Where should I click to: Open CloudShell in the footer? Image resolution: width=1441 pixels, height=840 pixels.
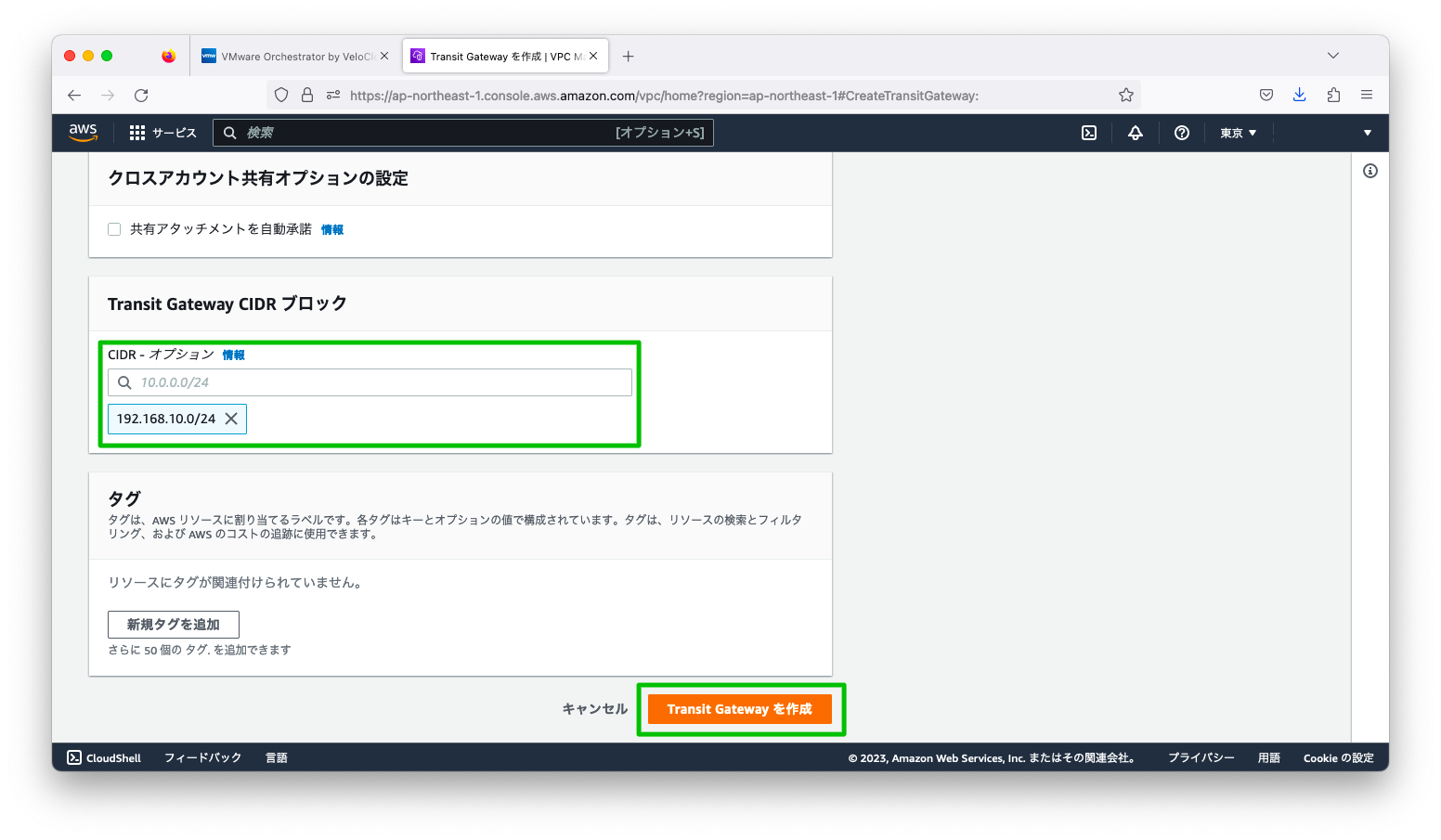pyautogui.click(x=104, y=757)
